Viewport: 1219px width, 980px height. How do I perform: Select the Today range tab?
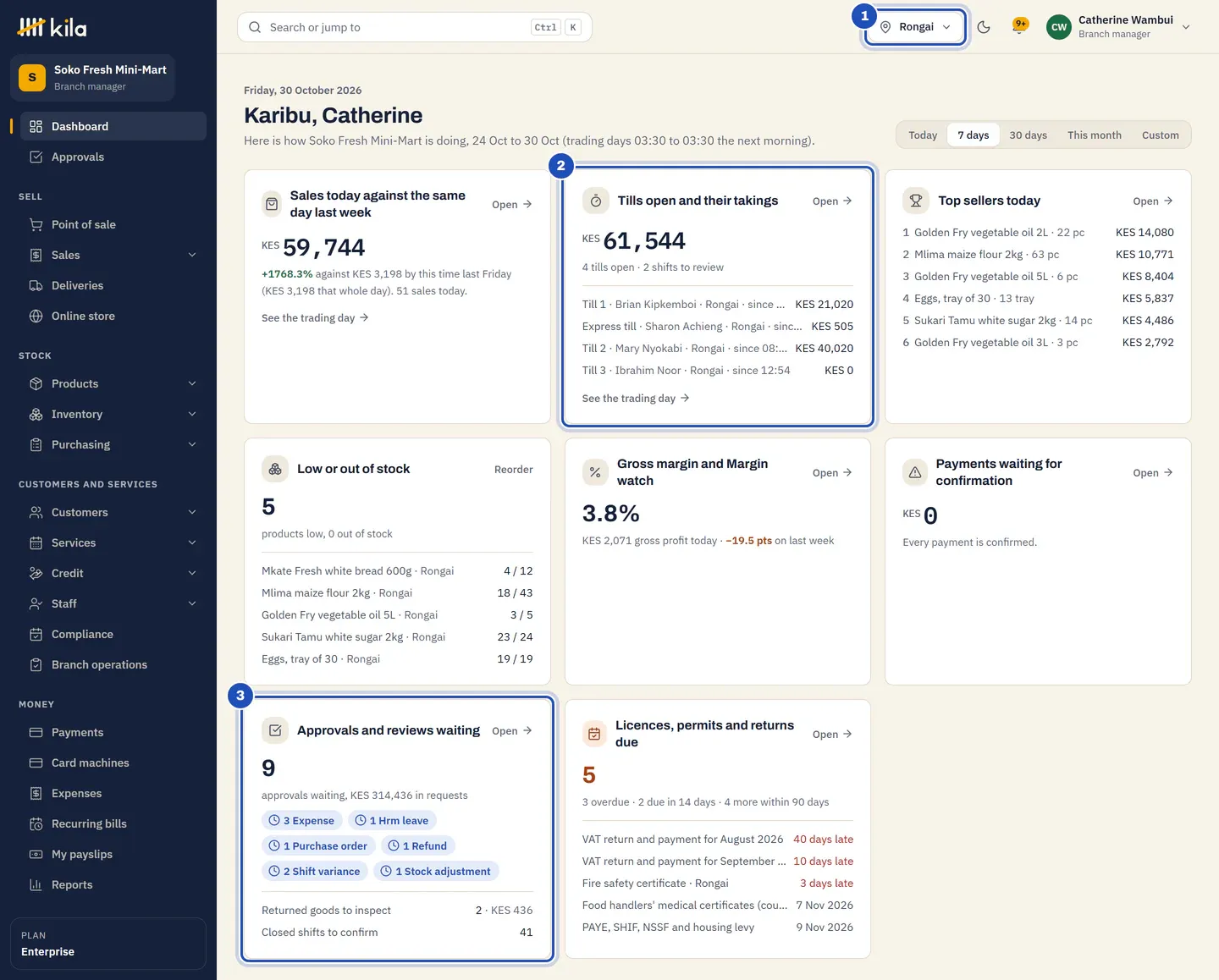923,135
